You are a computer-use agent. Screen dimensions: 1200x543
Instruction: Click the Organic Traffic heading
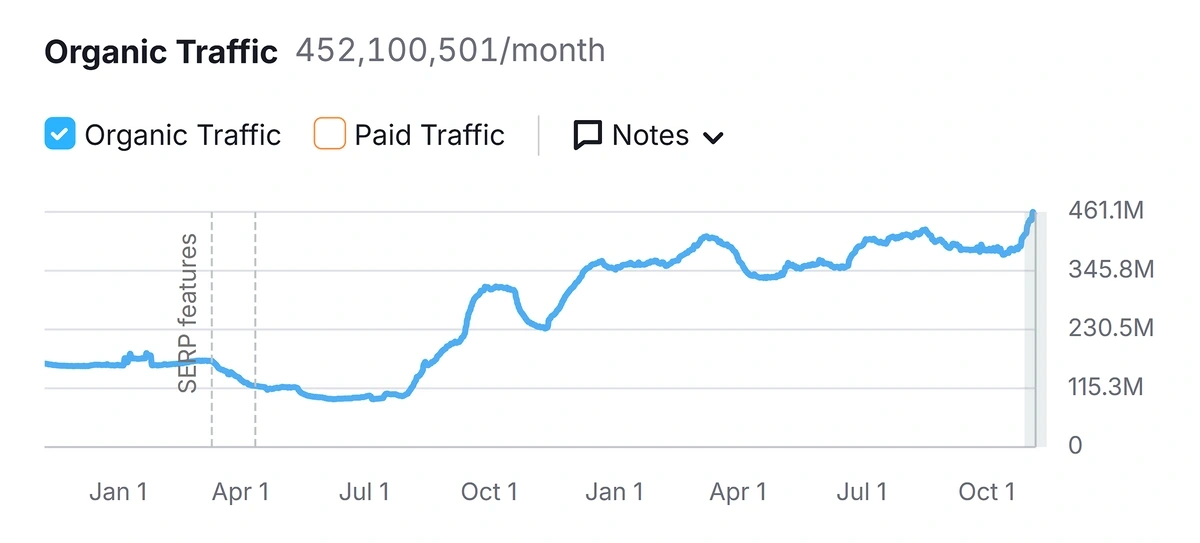pos(161,52)
